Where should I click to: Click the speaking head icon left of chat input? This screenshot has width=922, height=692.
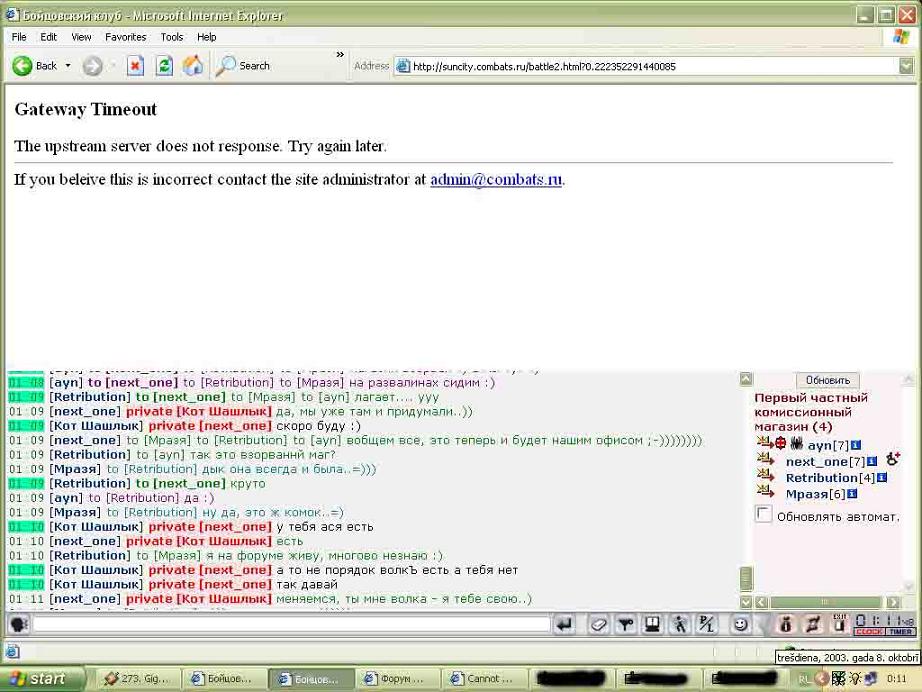(19, 624)
